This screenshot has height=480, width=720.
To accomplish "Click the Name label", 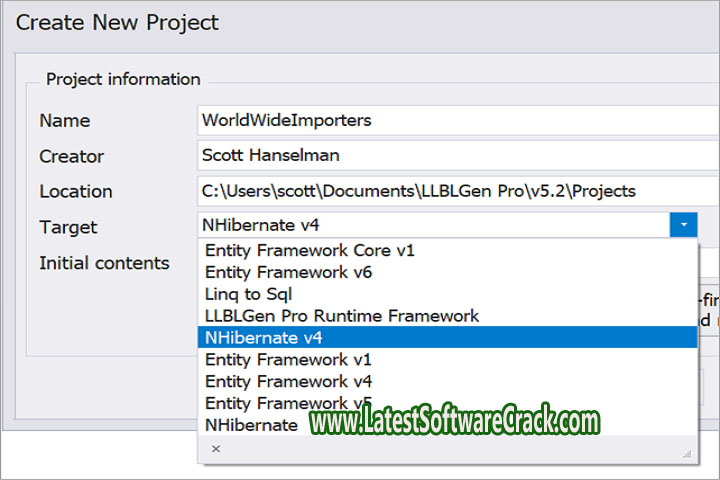I will click(65, 121).
